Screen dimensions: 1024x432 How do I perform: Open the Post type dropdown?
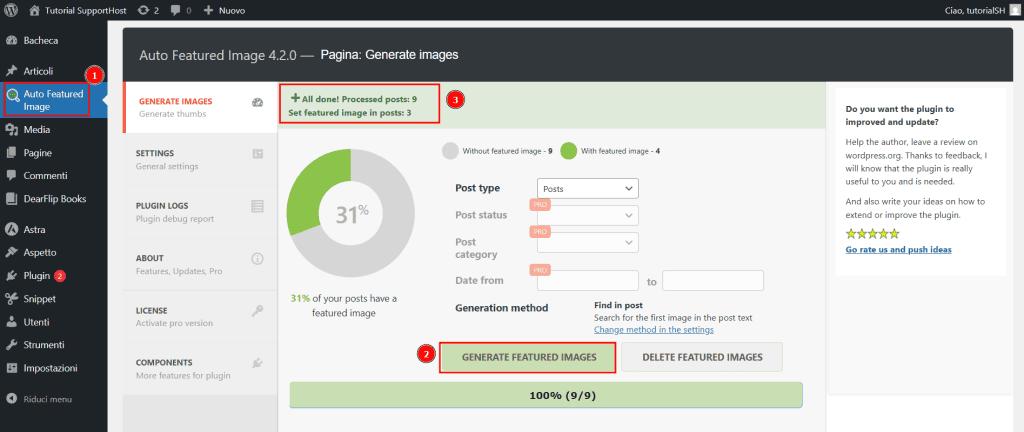pos(588,189)
